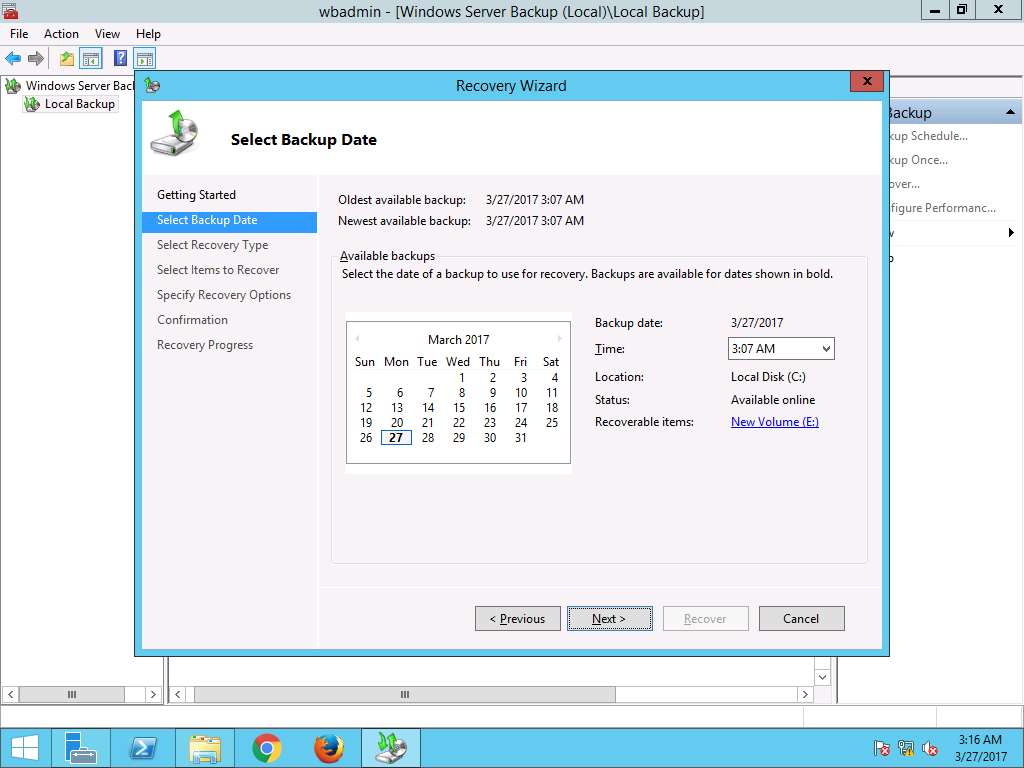Open Firefox from the taskbar
This screenshot has height=768, width=1024.
[328, 748]
